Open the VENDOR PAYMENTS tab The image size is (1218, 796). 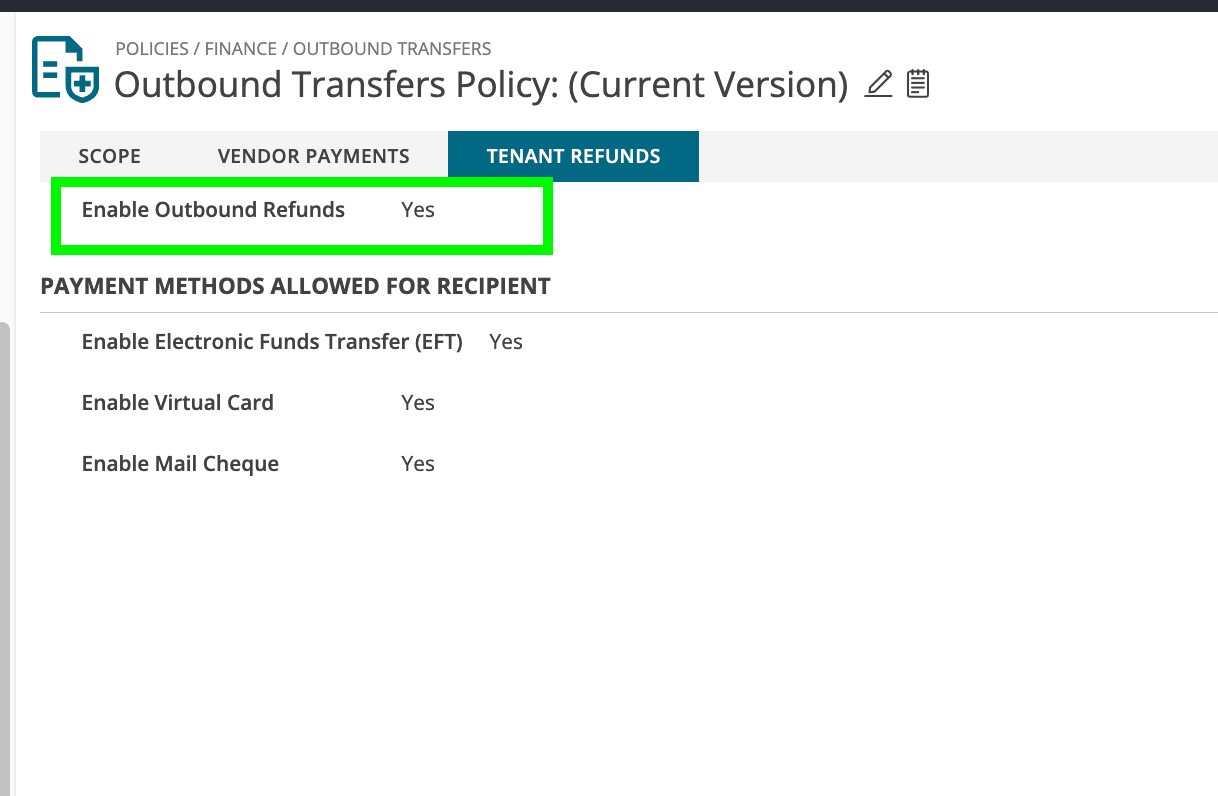(313, 156)
